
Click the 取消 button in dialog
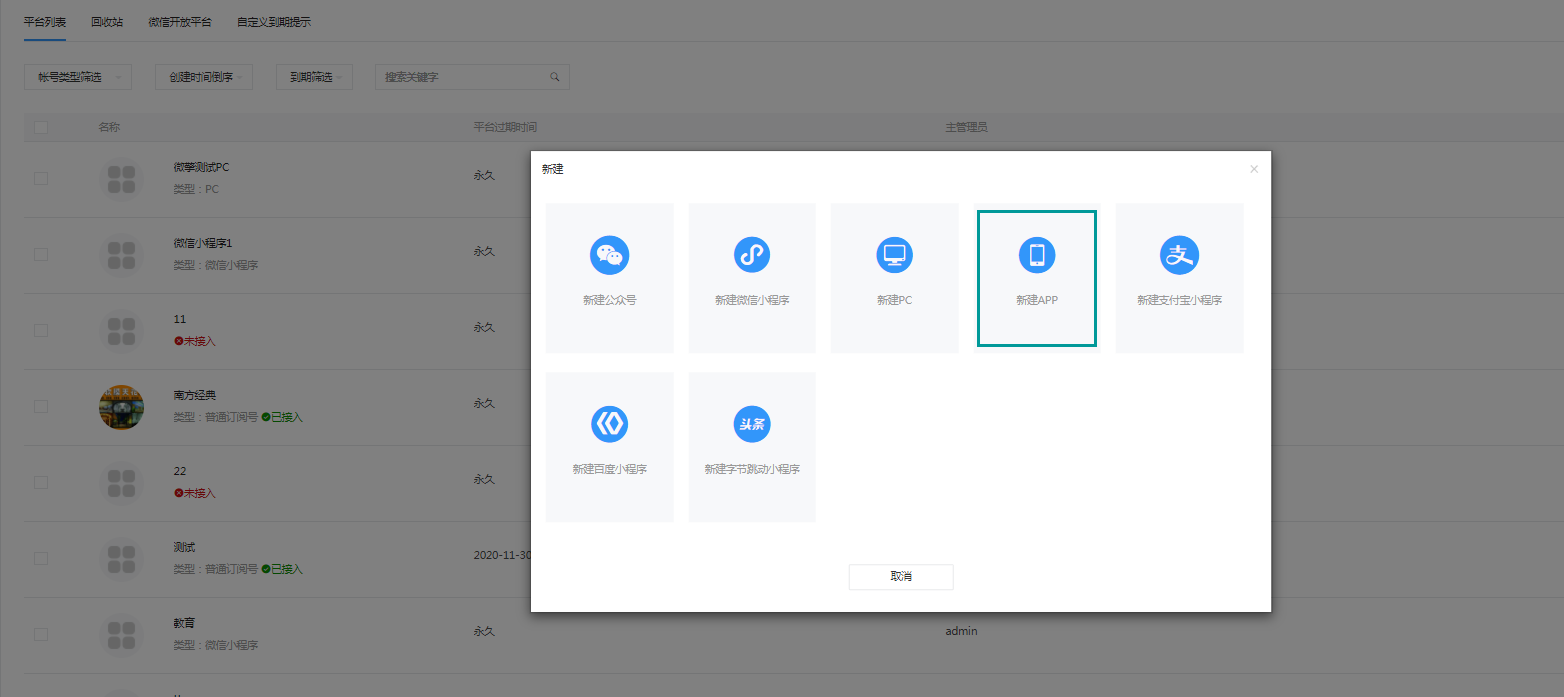[901, 577]
